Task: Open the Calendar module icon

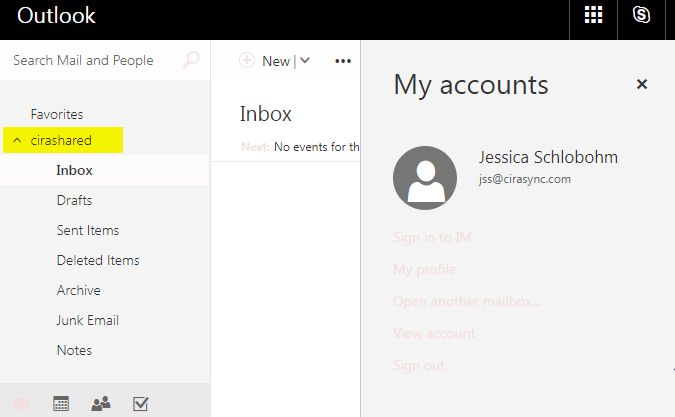Action: 61,403
